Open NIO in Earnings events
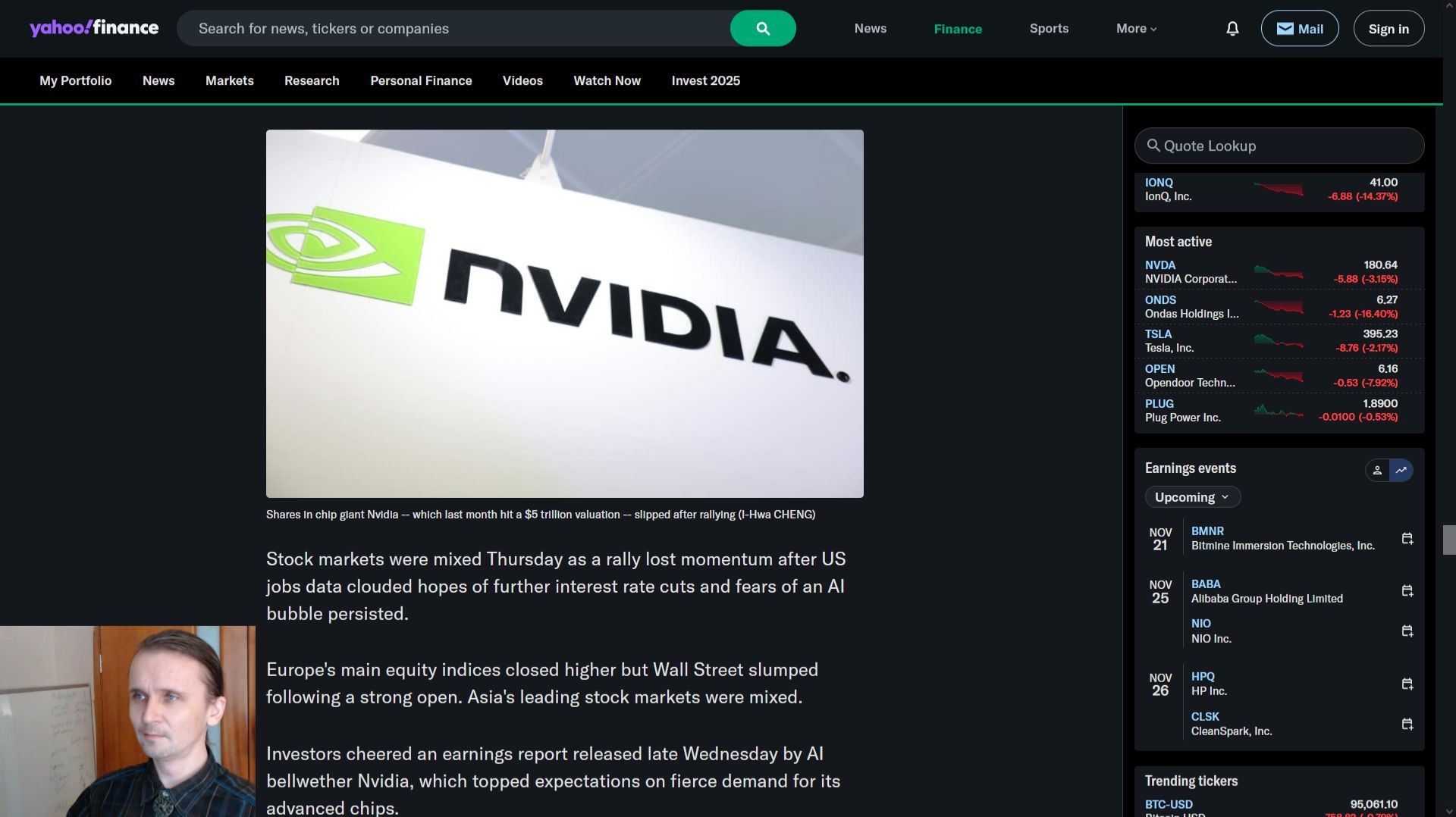 pos(1201,624)
